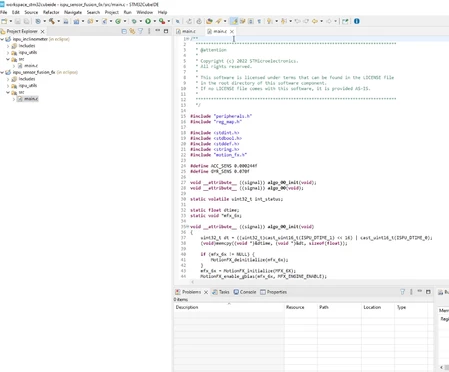Viewport: 449px width, 372px height.
Task: Click the filter icon in Project Explorer
Action: (x=141, y=31)
